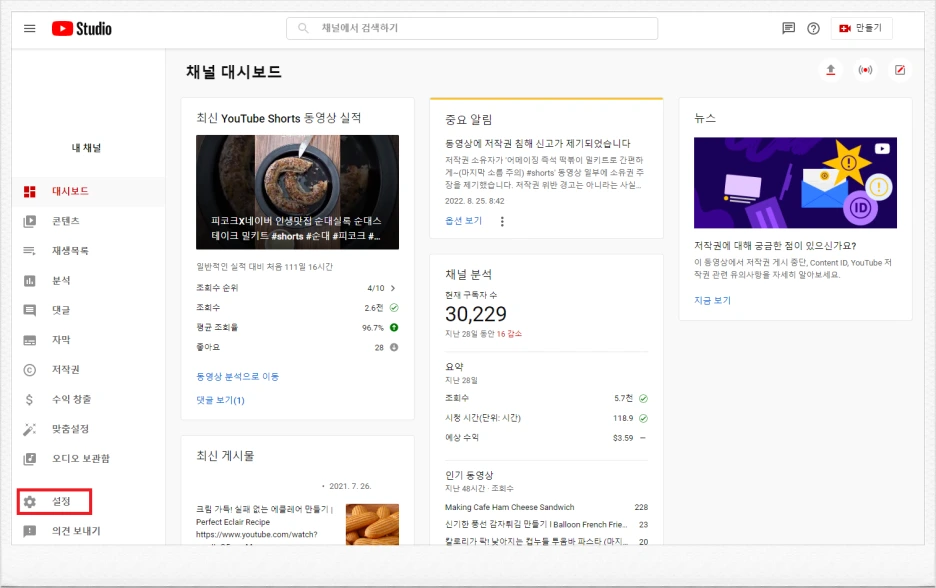Click the 조회수 2.6천 green check icon
936x588 pixels.
(394, 307)
